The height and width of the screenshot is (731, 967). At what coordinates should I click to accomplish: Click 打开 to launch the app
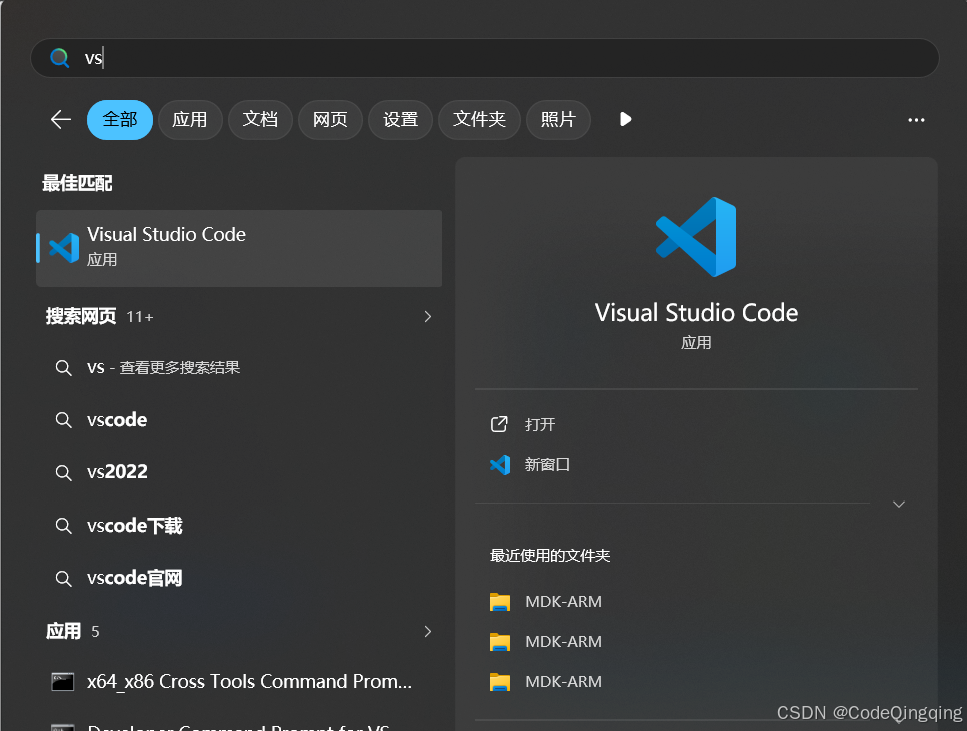(540, 424)
